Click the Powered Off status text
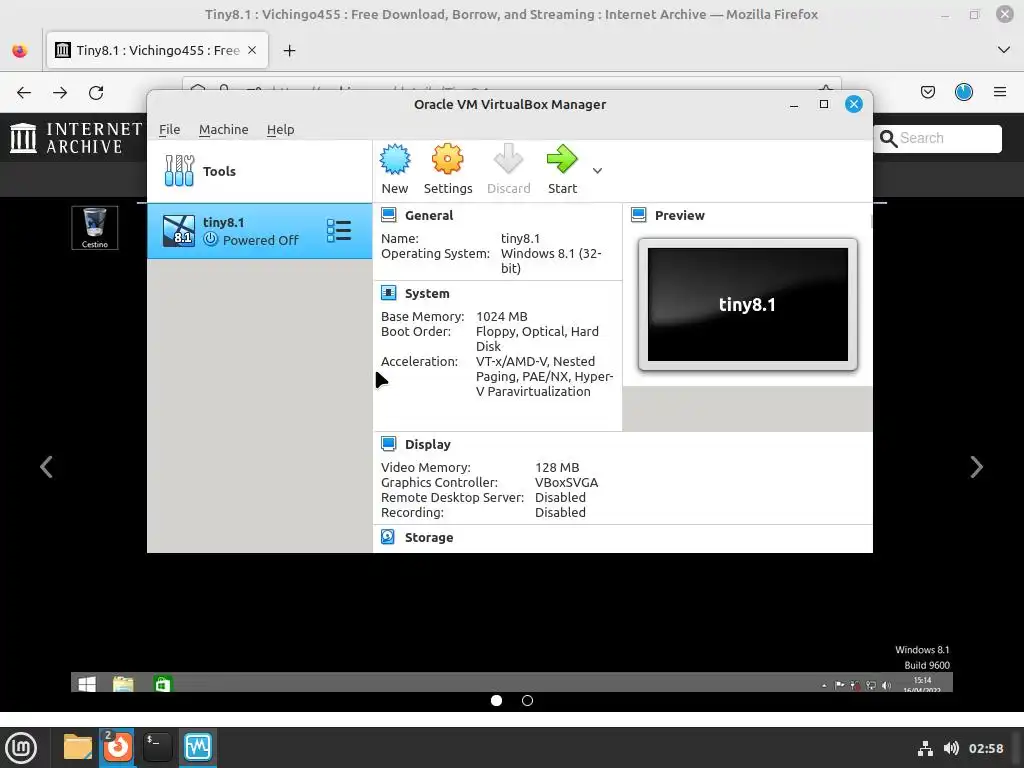This screenshot has height=768, width=1024. 261,240
